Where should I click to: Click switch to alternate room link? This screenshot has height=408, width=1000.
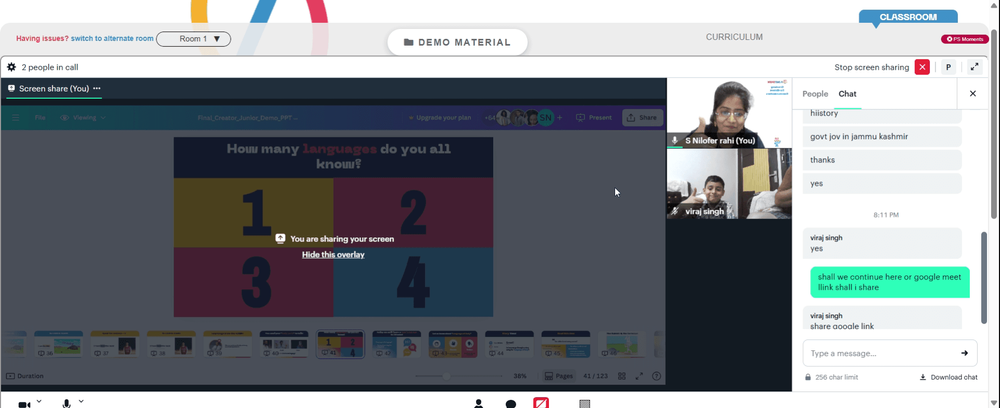[x=112, y=39]
